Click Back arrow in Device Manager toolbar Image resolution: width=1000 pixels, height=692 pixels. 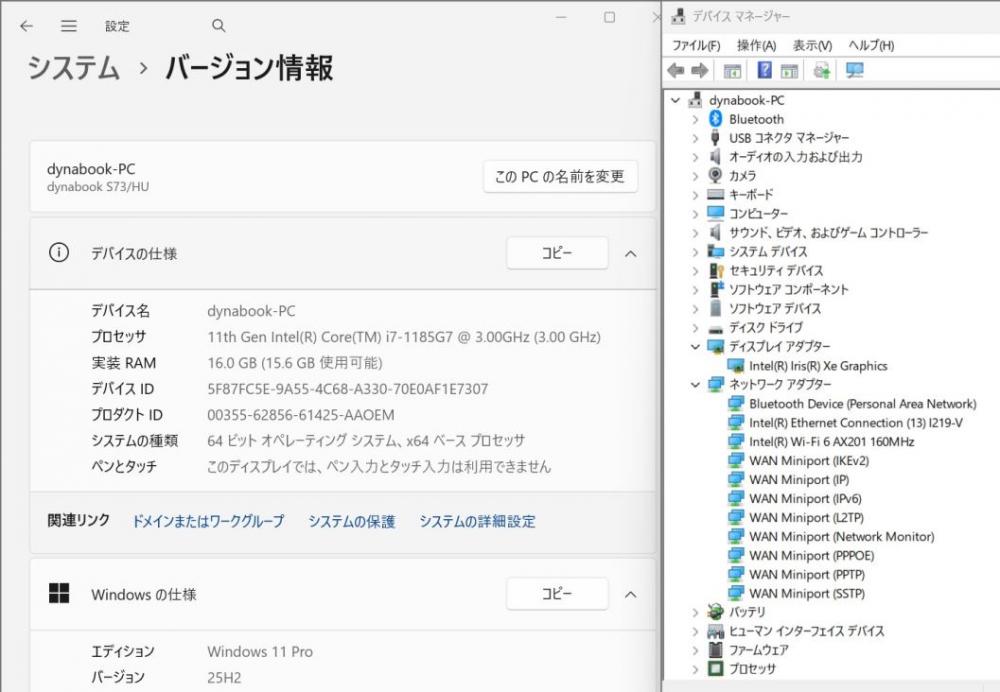[676, 70]
